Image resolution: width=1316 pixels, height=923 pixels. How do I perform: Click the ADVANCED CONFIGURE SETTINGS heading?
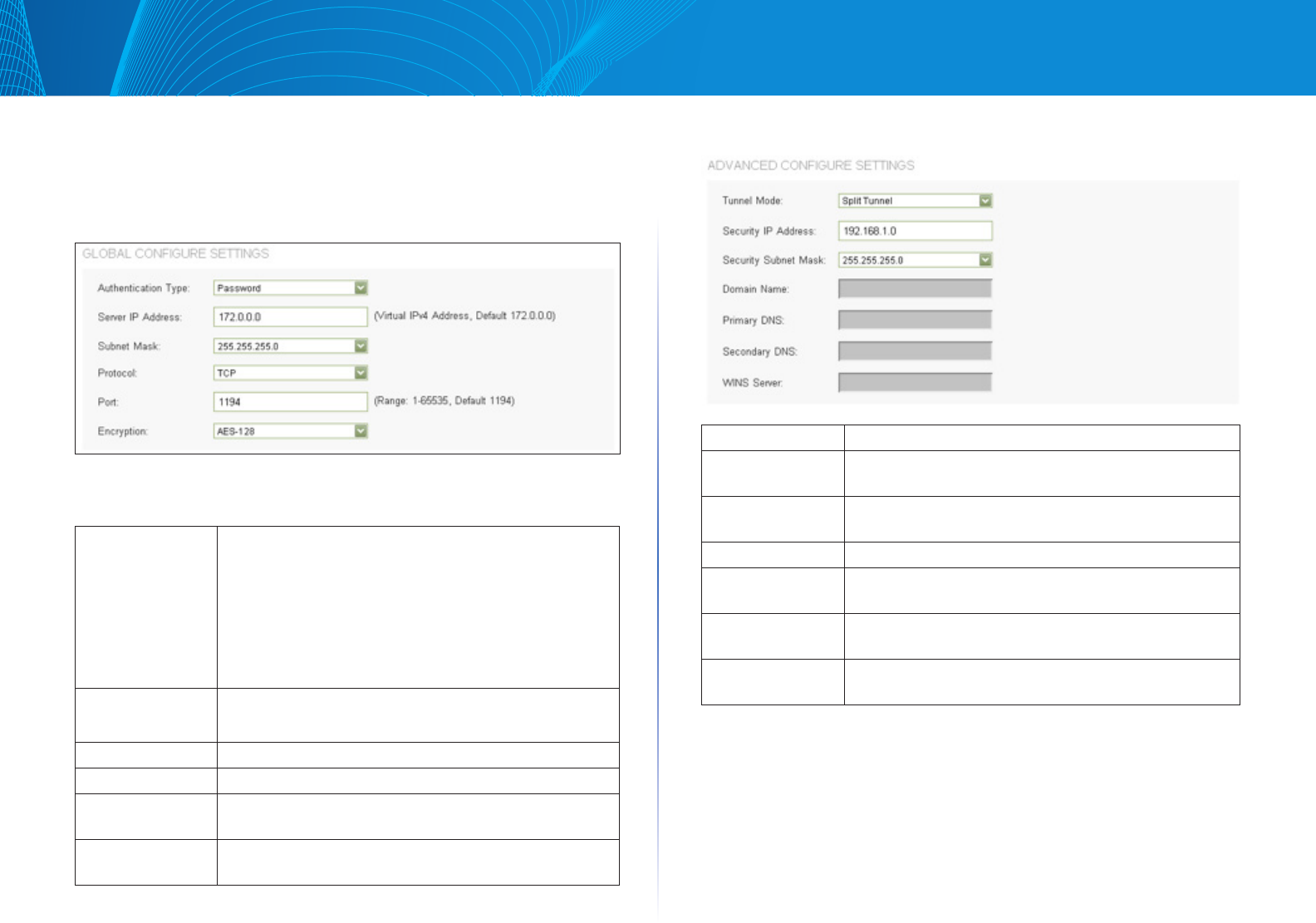coord(811,165)
